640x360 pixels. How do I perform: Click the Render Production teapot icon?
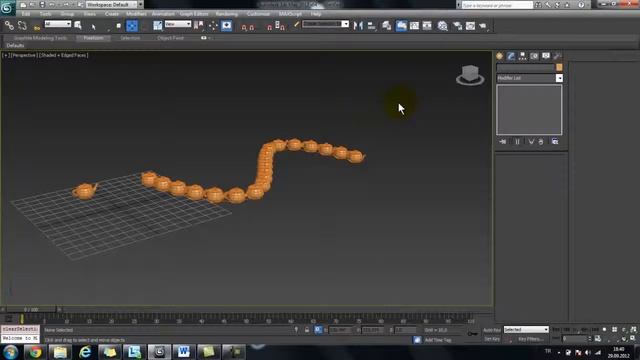(483, 26)
